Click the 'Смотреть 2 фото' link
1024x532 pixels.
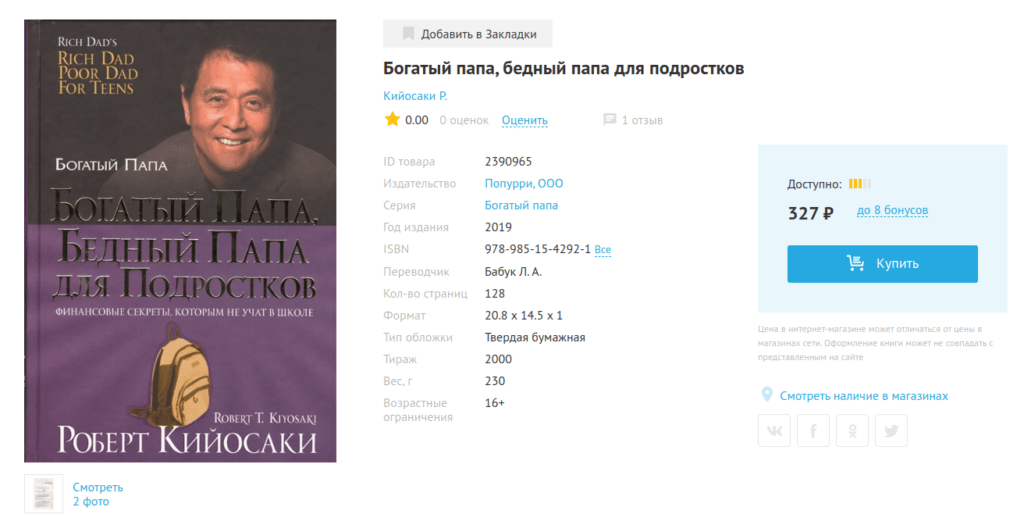point(97,494)
